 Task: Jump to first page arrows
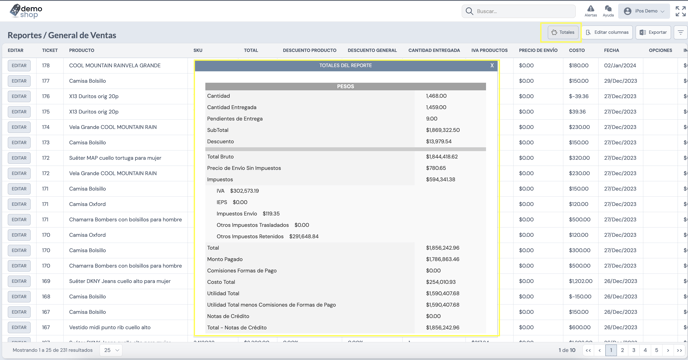pos(588,350)
